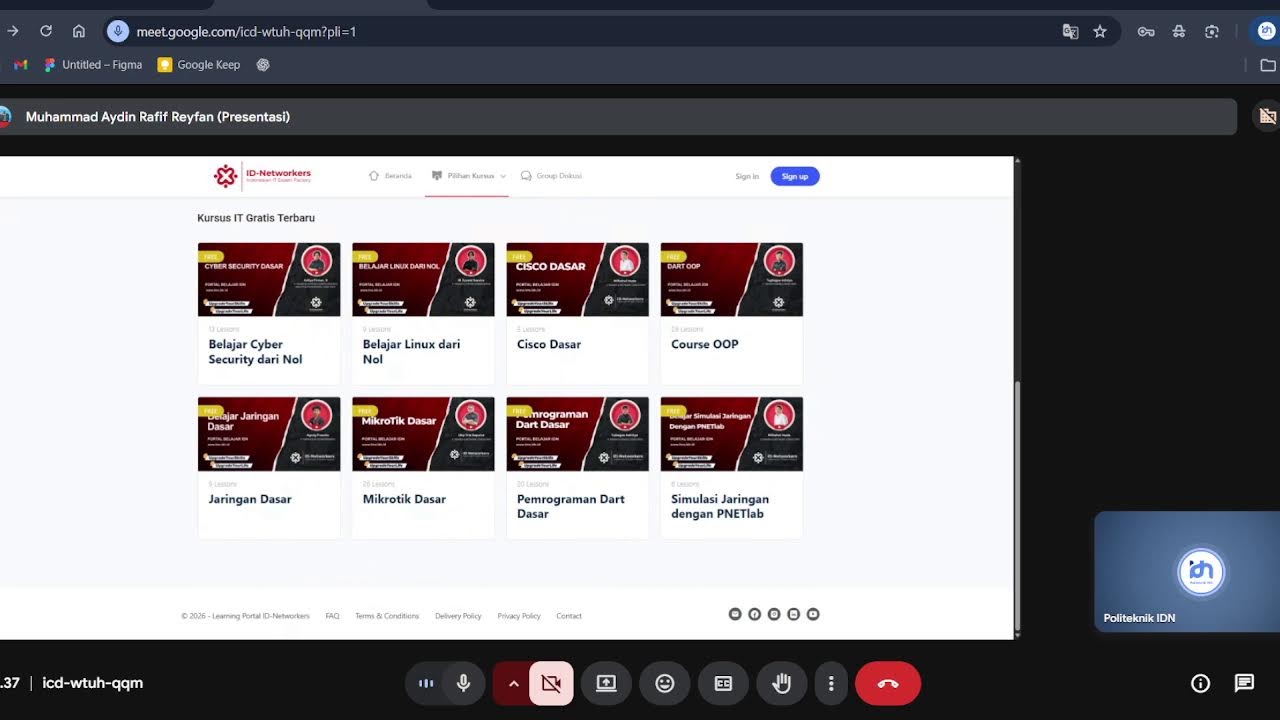Bookmark this tab with star
The height and width of the screenshot is (720, 1280).
pyautogui.click(x=1100, y=32)
